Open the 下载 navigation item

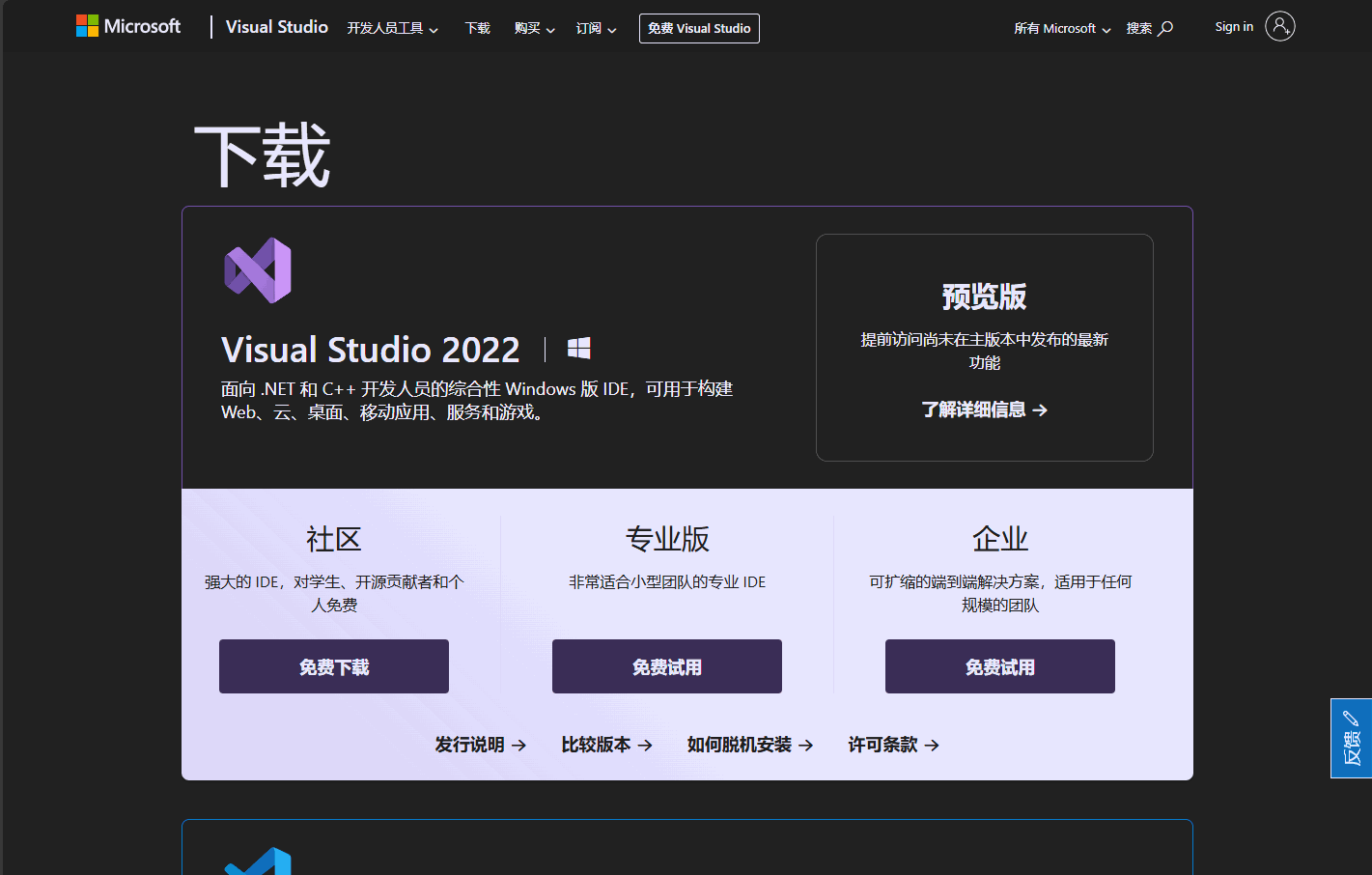(477, 28)
